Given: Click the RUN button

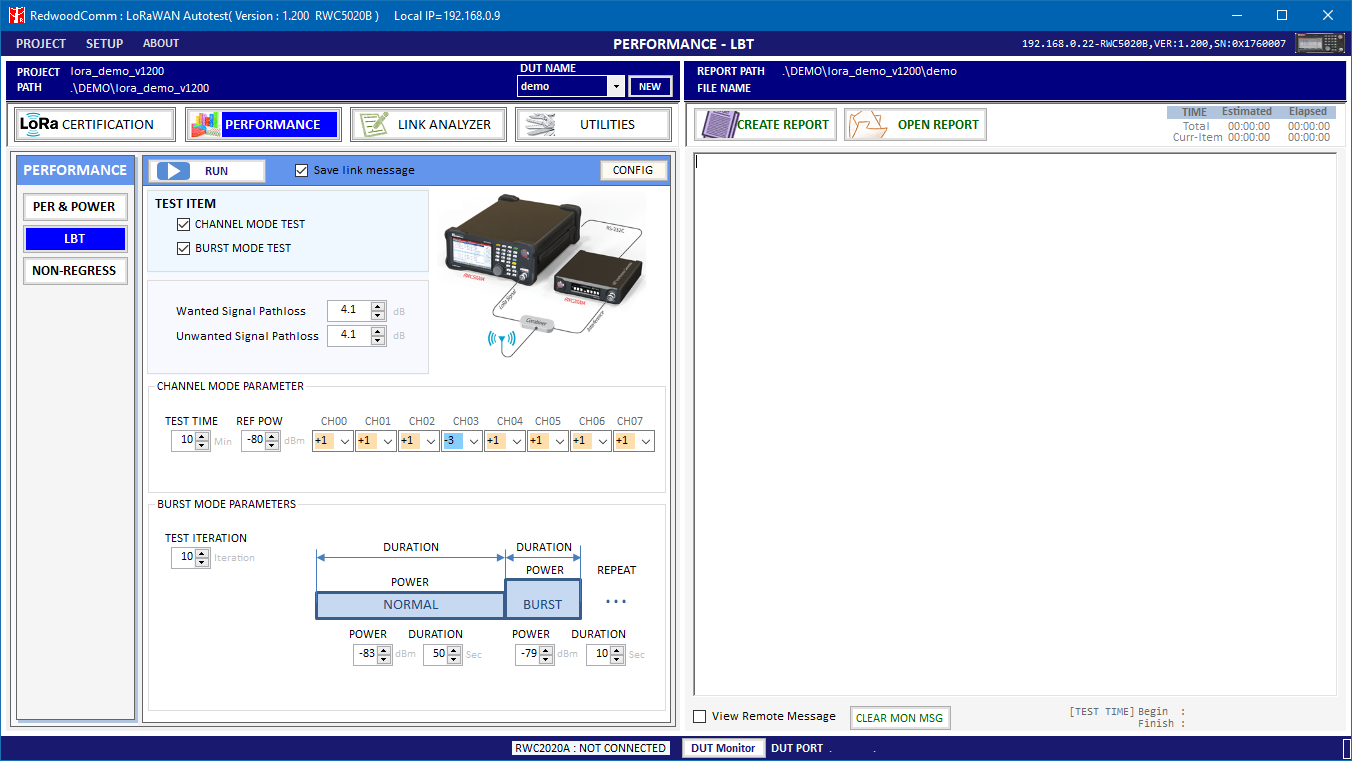Looking at the screenshot, I should [x=207, y=171].
